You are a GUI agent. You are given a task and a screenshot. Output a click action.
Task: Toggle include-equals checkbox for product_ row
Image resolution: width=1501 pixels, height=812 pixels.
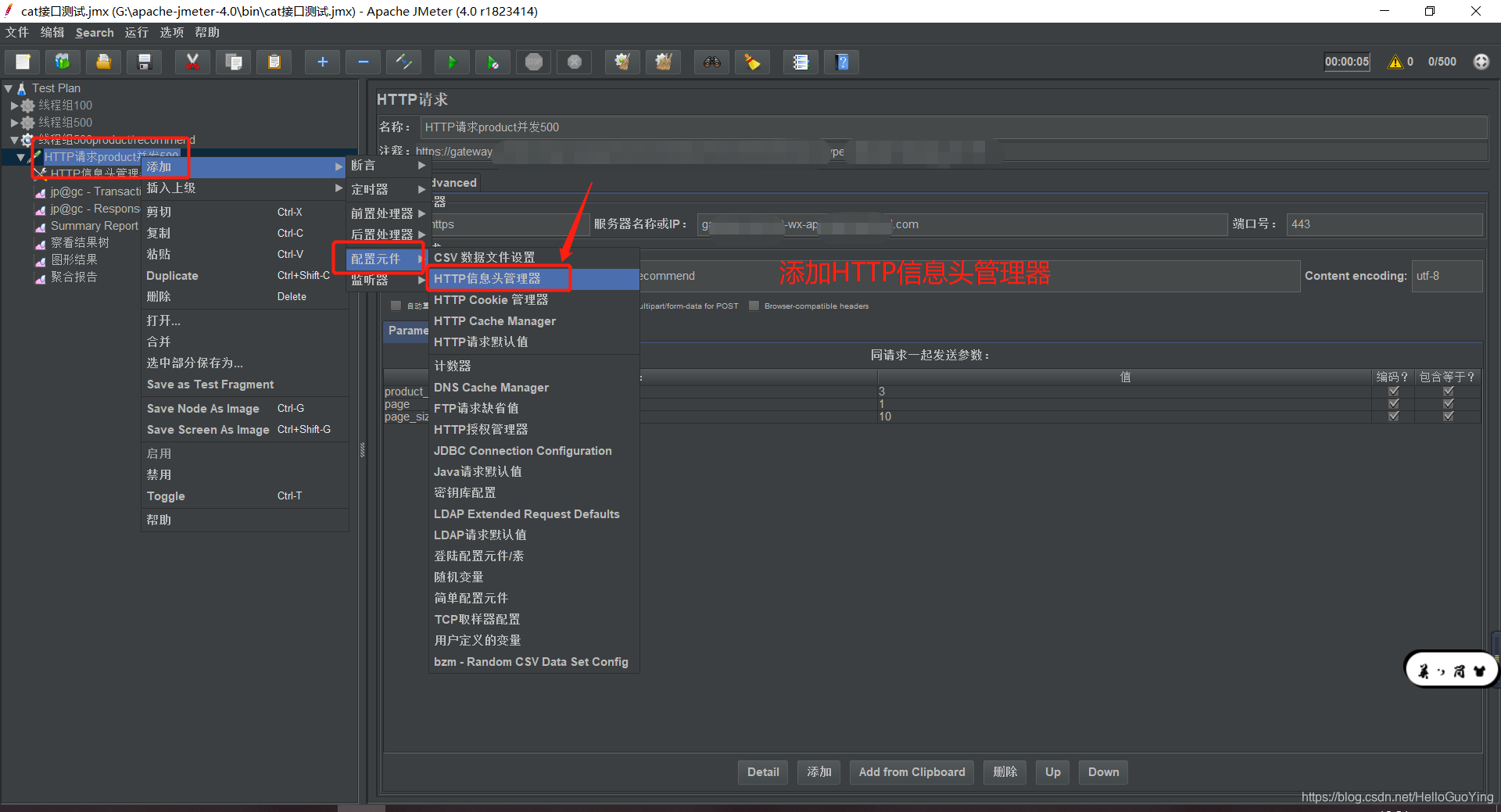point(1448,392)
